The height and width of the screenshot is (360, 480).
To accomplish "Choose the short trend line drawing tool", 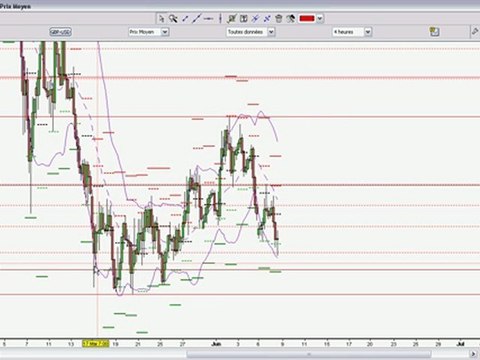I will [185, 19].
